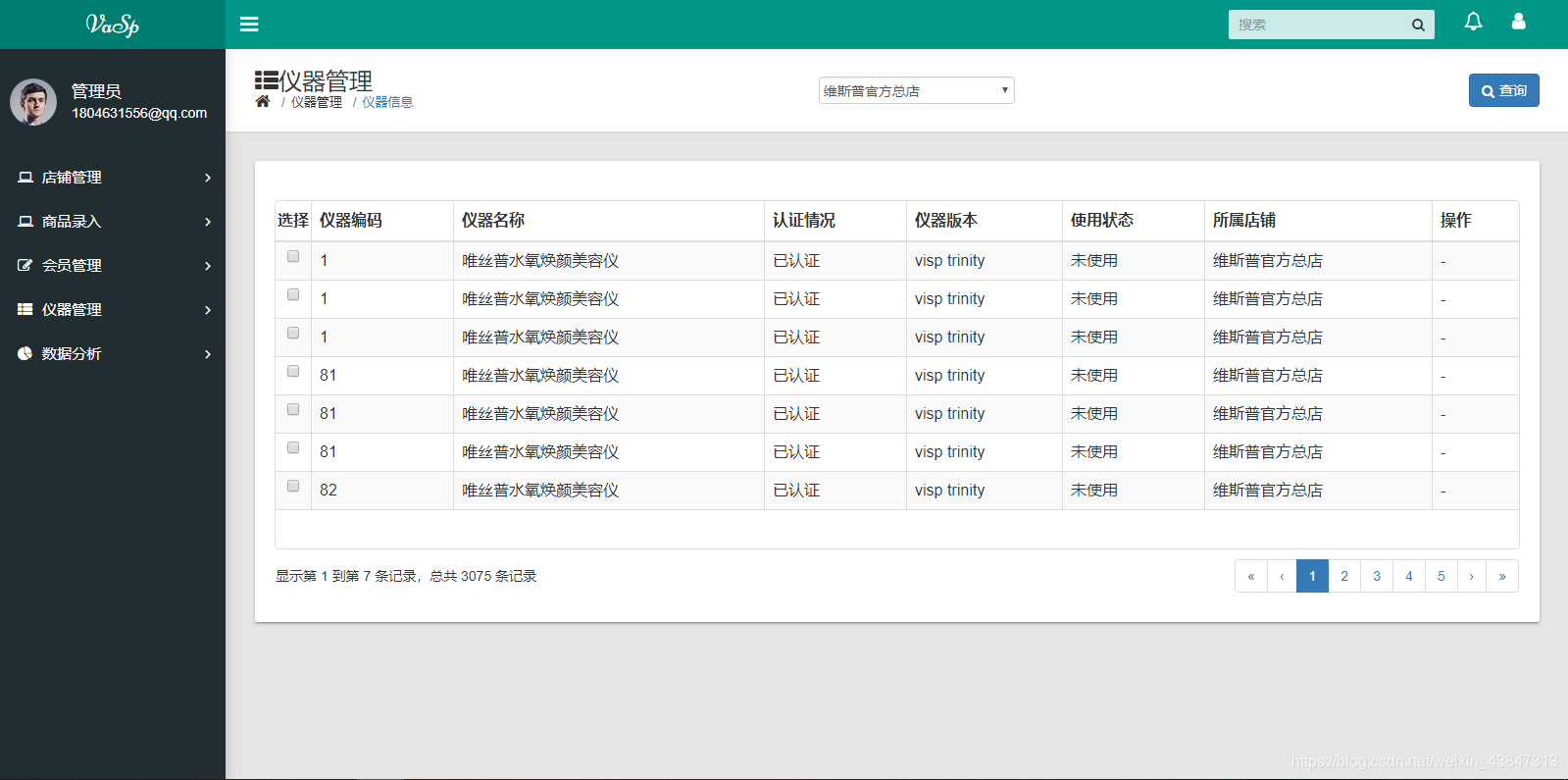Click code 82 in the last row
The width and height of the screenshot is (1568, 780).
329,490
